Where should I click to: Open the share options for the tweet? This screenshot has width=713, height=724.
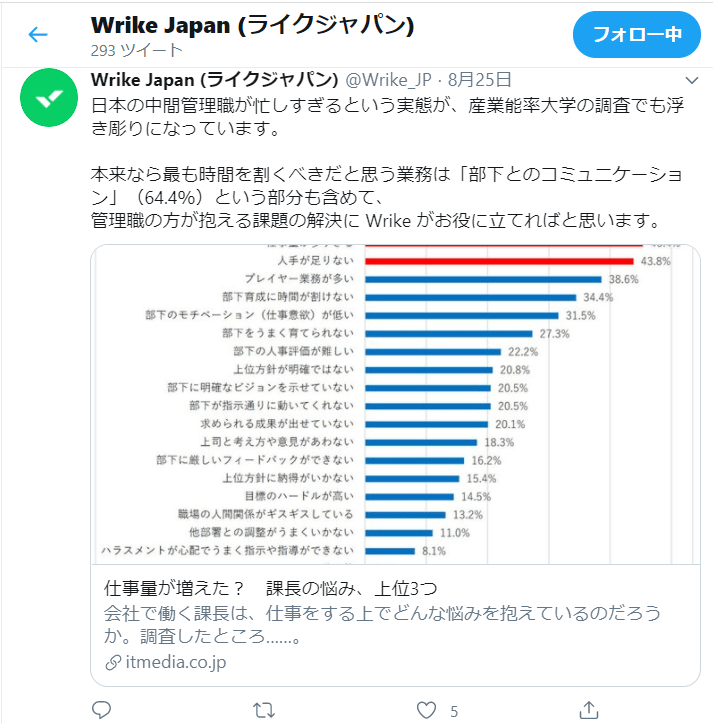click(x=590, y=710)
